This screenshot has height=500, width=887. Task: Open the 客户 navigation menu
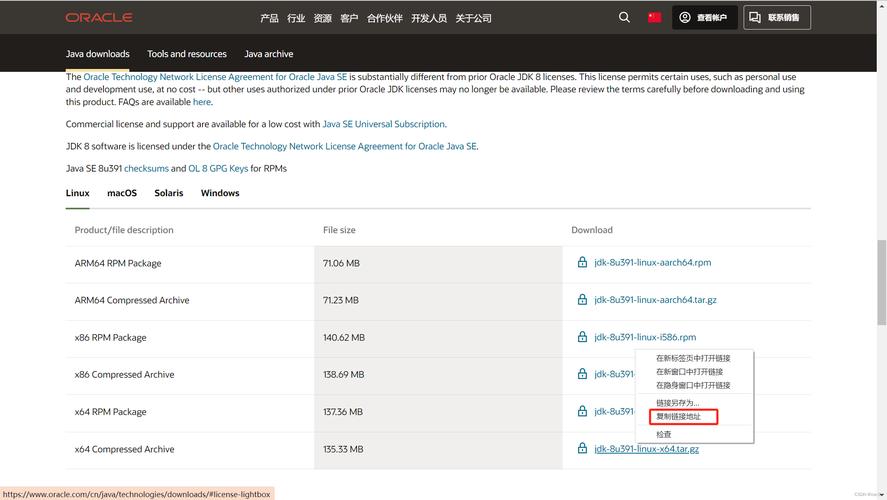click(349, 18)
